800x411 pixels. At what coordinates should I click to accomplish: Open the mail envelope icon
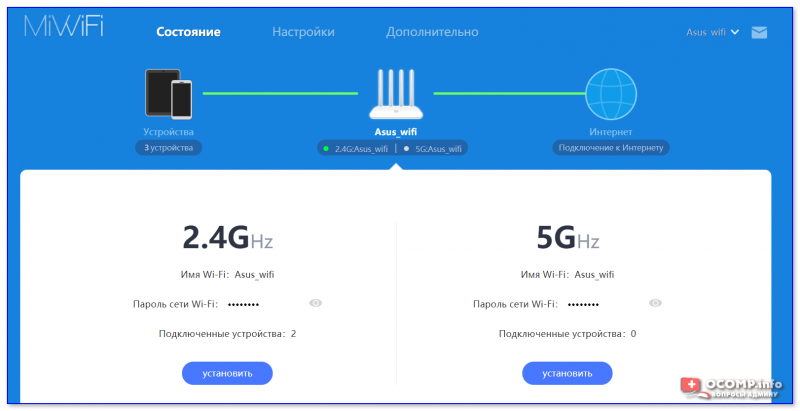[x=759, y=33]
